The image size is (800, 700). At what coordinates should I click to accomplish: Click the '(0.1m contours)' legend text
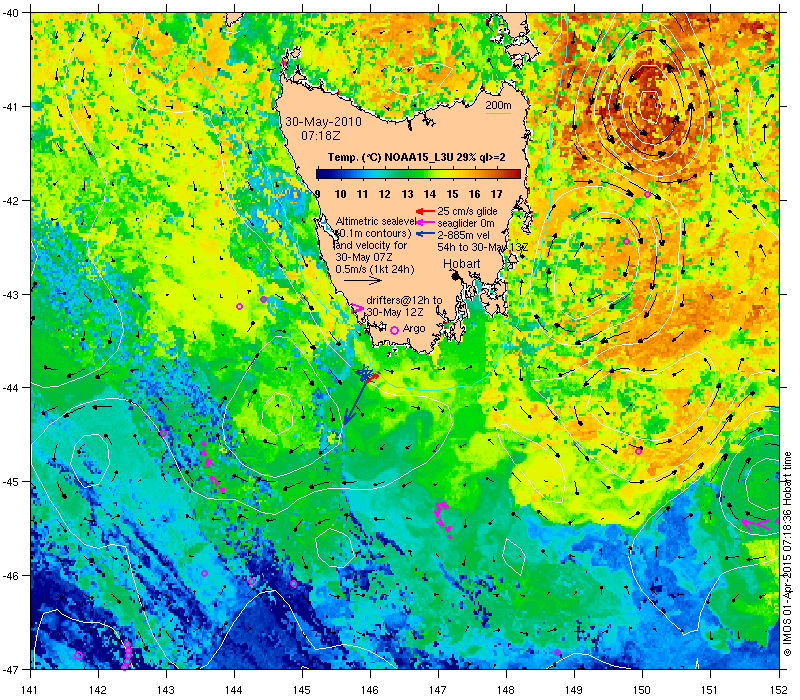pos(373,233)
